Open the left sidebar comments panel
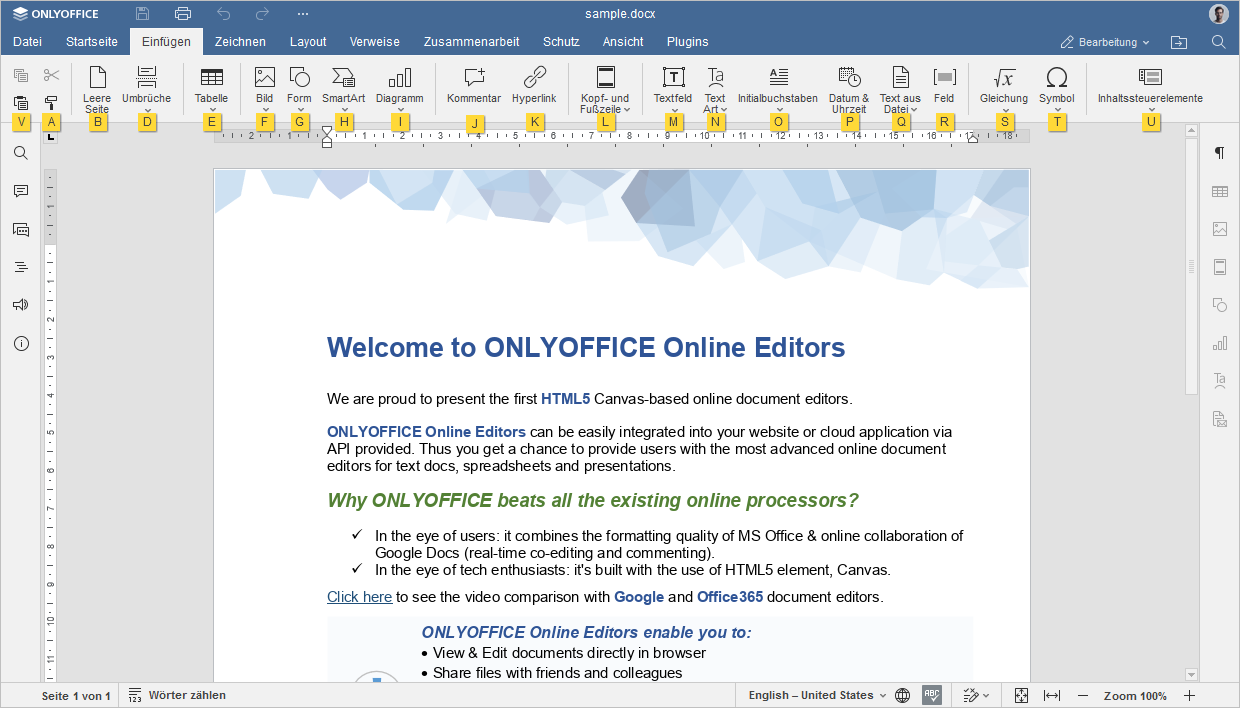The height and width of the screenshot is (708, 1240). 21,191
